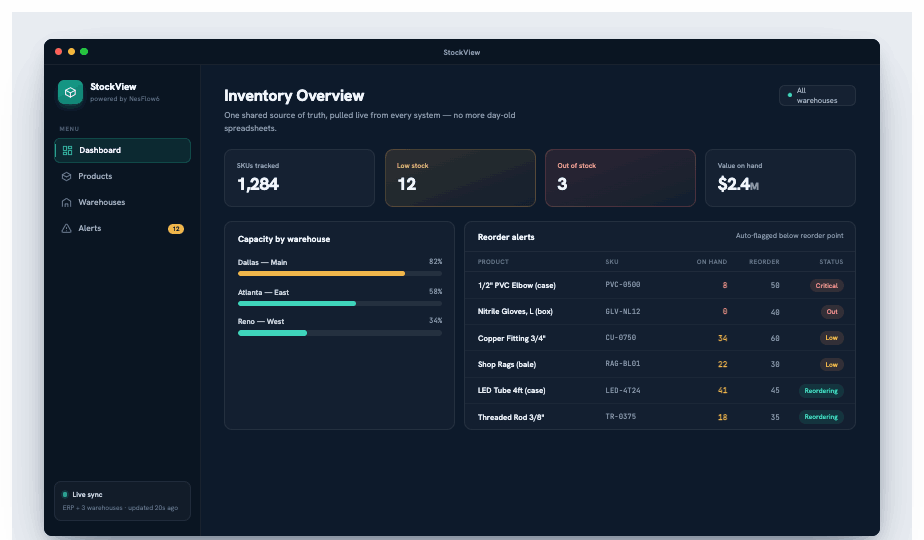Select the Threaded Rod 3/8" product
The height and width of the screenshot is (540, 924).
[511, 417]
